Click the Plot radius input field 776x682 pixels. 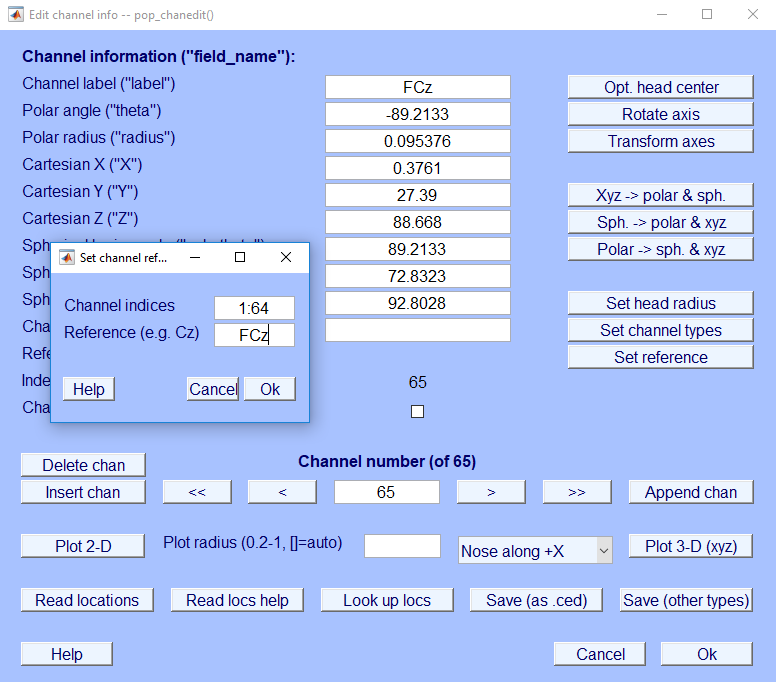point(402,546)
